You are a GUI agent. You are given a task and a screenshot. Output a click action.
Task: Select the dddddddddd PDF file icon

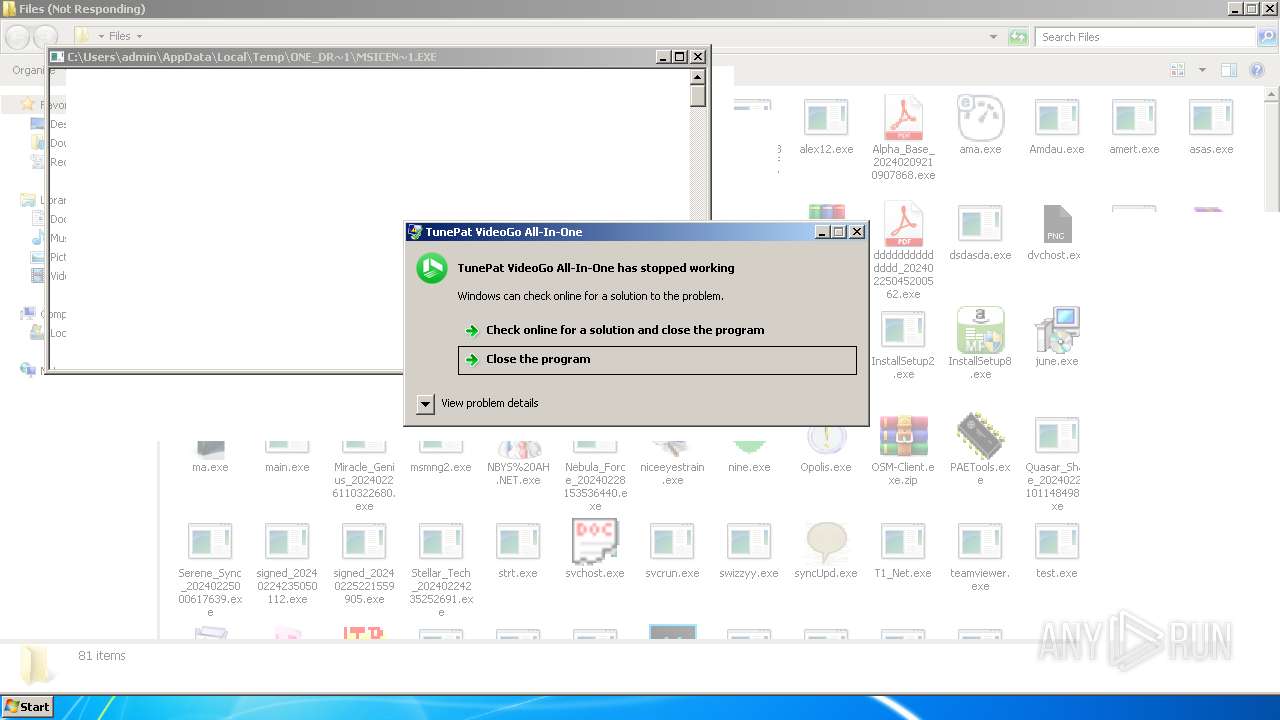[x=903, y=224]
